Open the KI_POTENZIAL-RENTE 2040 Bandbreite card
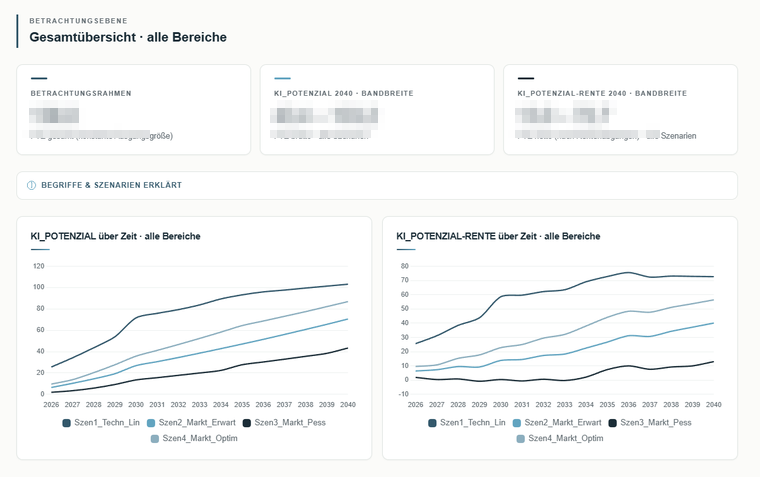This screenshot has height=477, width=760. point(620,110)
